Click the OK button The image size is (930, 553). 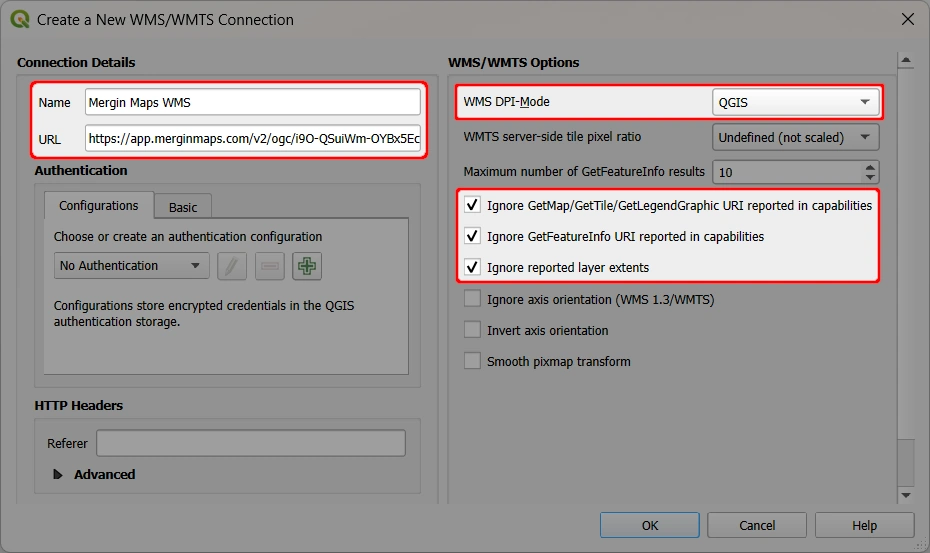point(649,525)
